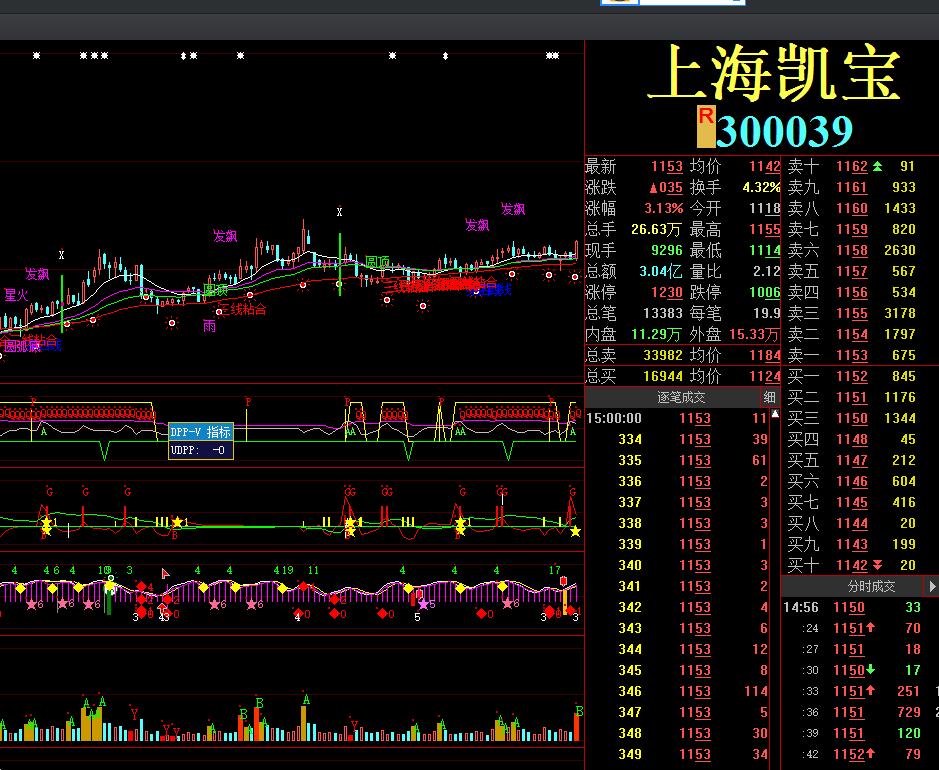Click the green down arrow in the :30 1150 row
The height and width of the screenshot is (770, 939).
pos(870,669)
